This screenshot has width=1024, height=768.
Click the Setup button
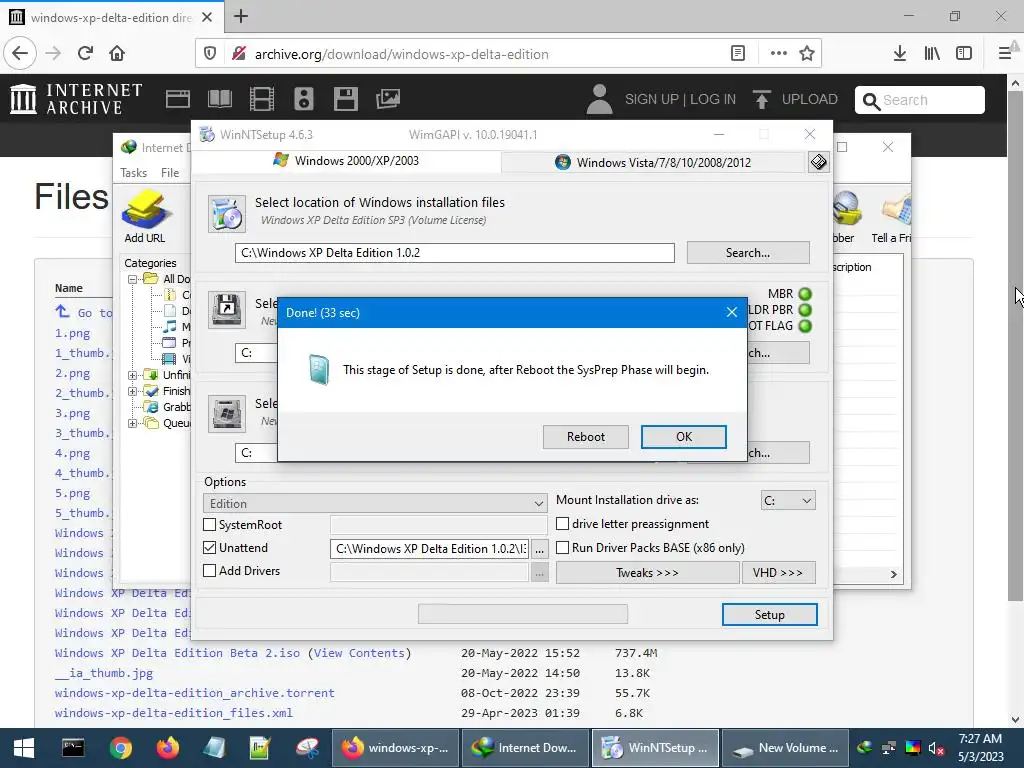pos(769,615)
